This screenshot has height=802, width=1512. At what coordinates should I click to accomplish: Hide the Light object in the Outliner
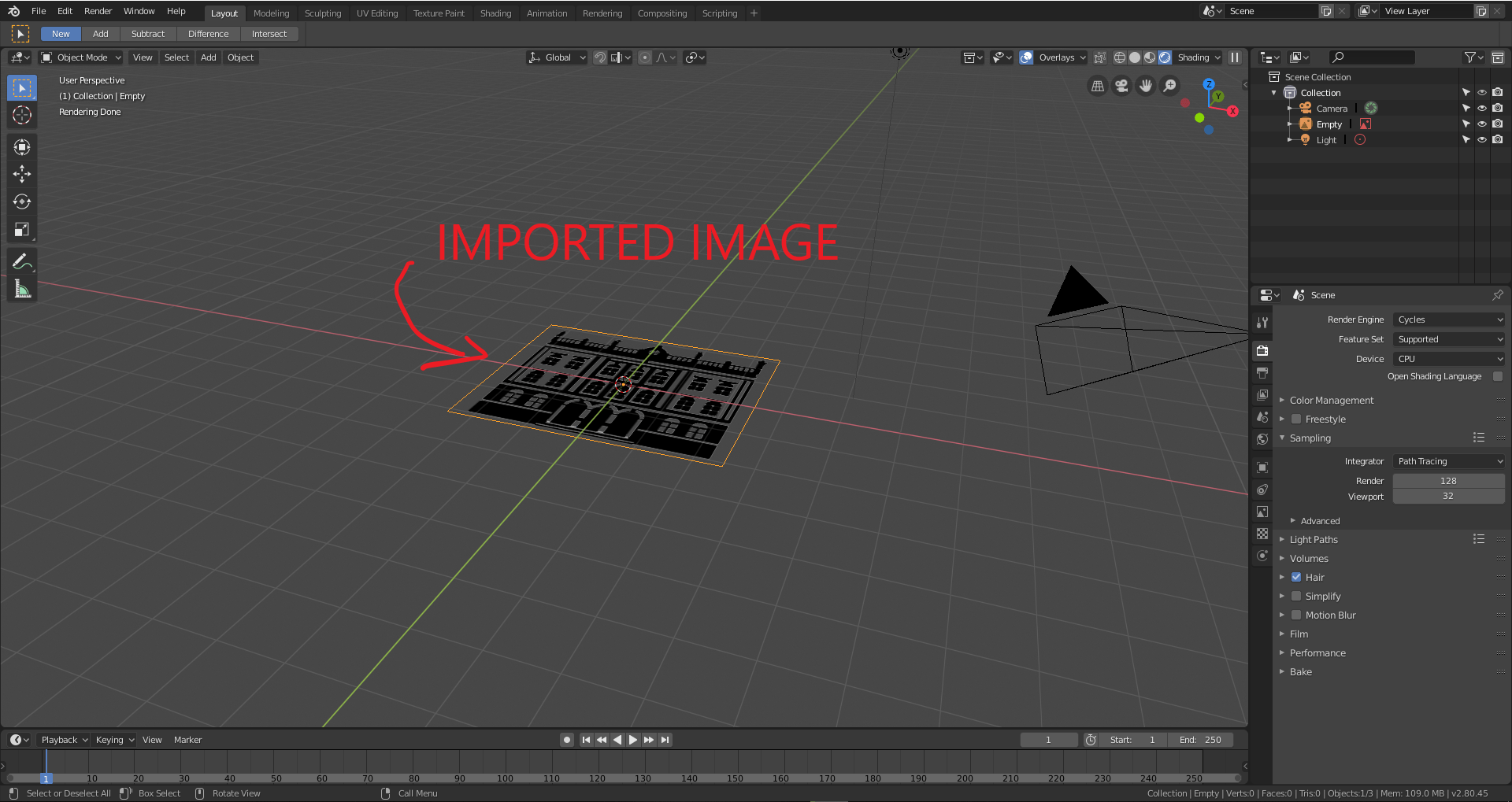click(x=1482, y=139)
